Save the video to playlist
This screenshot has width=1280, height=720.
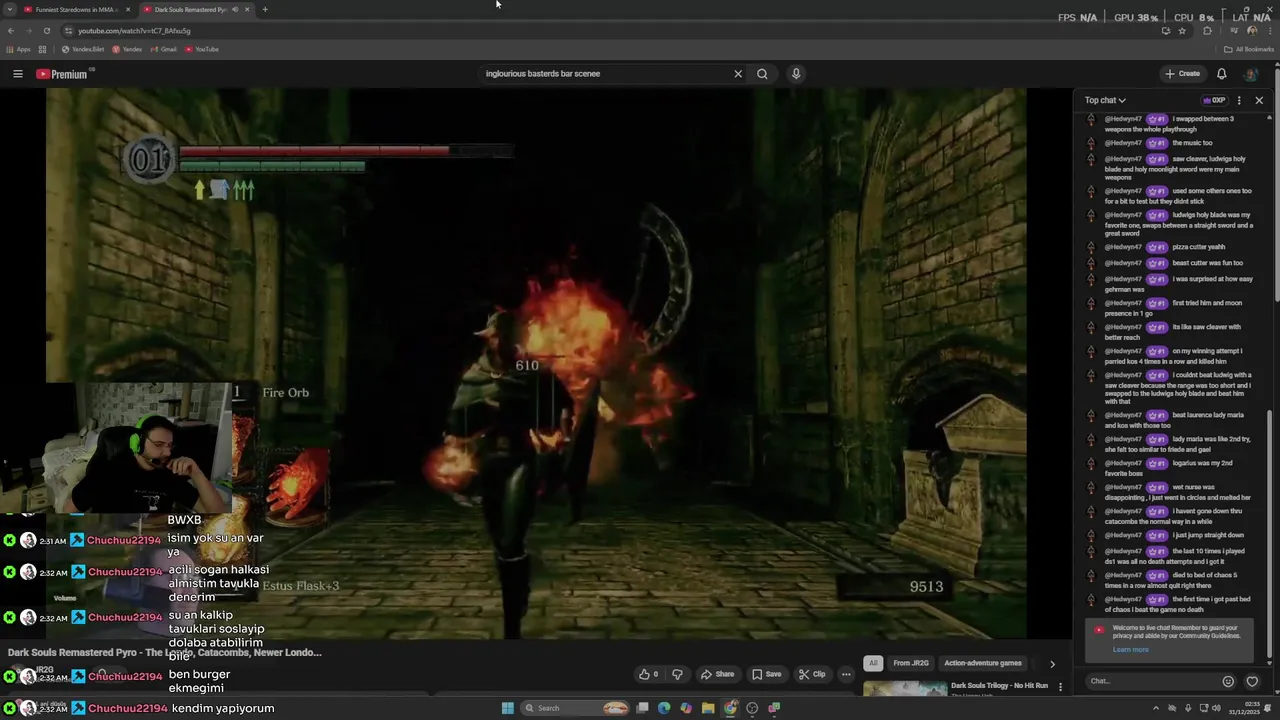(x=767, y=674)
